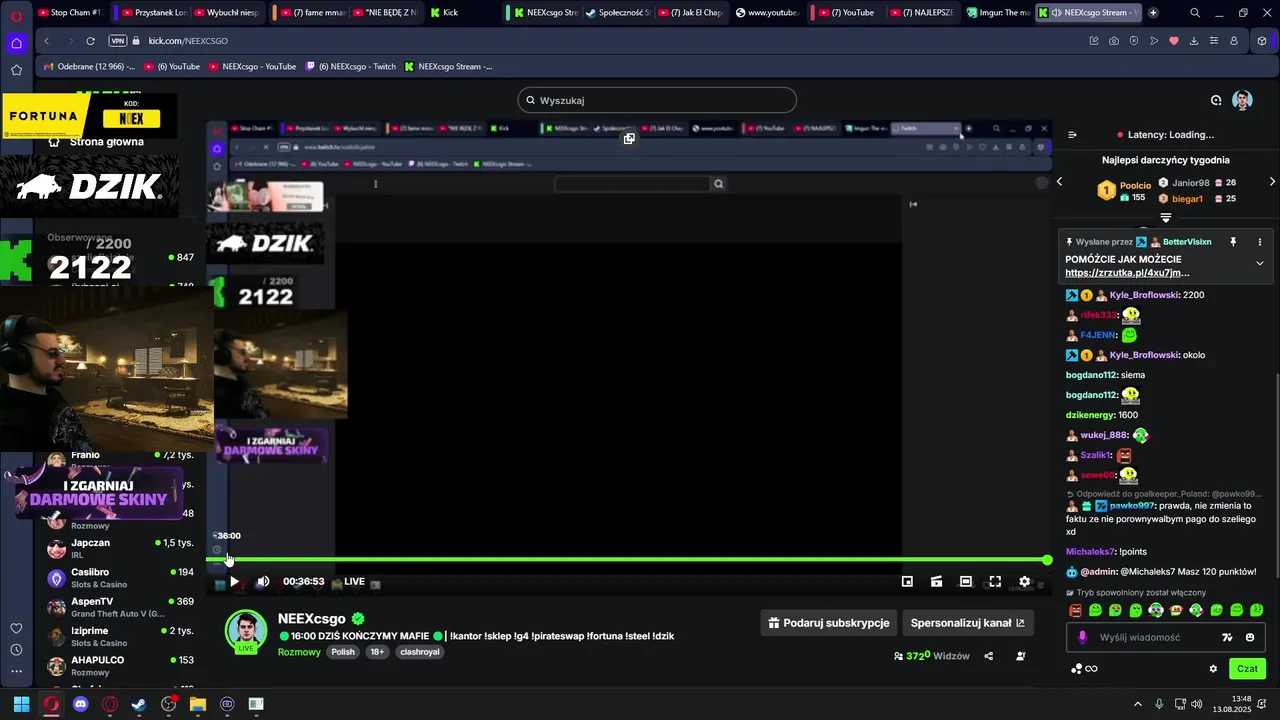Image resolution: width=1280 pixels, height=720 pixels.
Task: Open mini player picture-in-picture icon
Action: click(907, 581)
